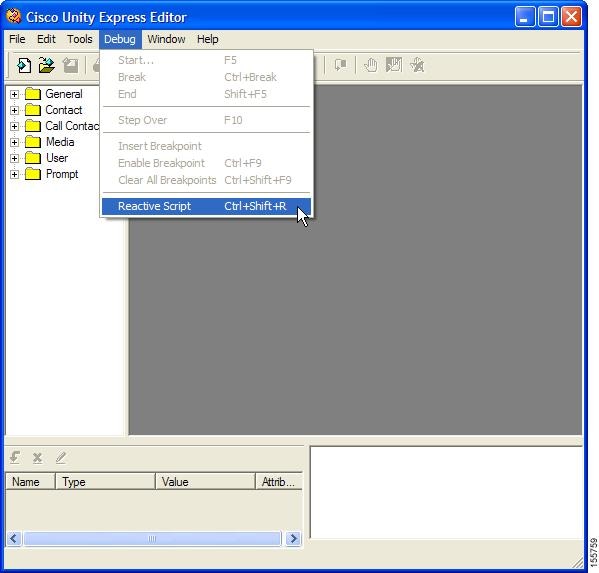Image resolution: width=599 pixels, height=573 pixels.
Task: Click the variable pane horizontal scrollbar thumb
Action: point(152,539)
